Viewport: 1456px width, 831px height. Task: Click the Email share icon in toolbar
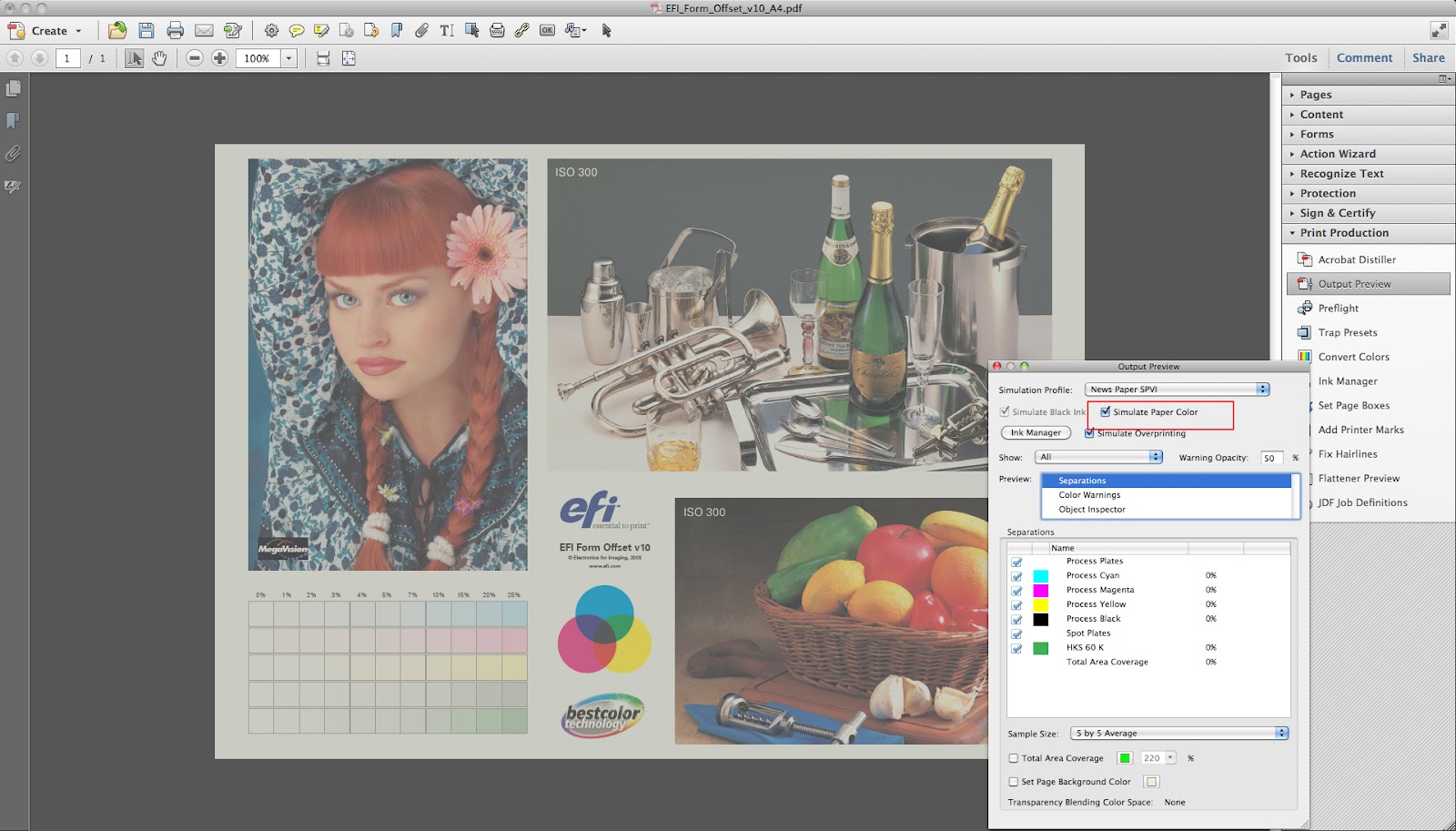tap(202, 29)
